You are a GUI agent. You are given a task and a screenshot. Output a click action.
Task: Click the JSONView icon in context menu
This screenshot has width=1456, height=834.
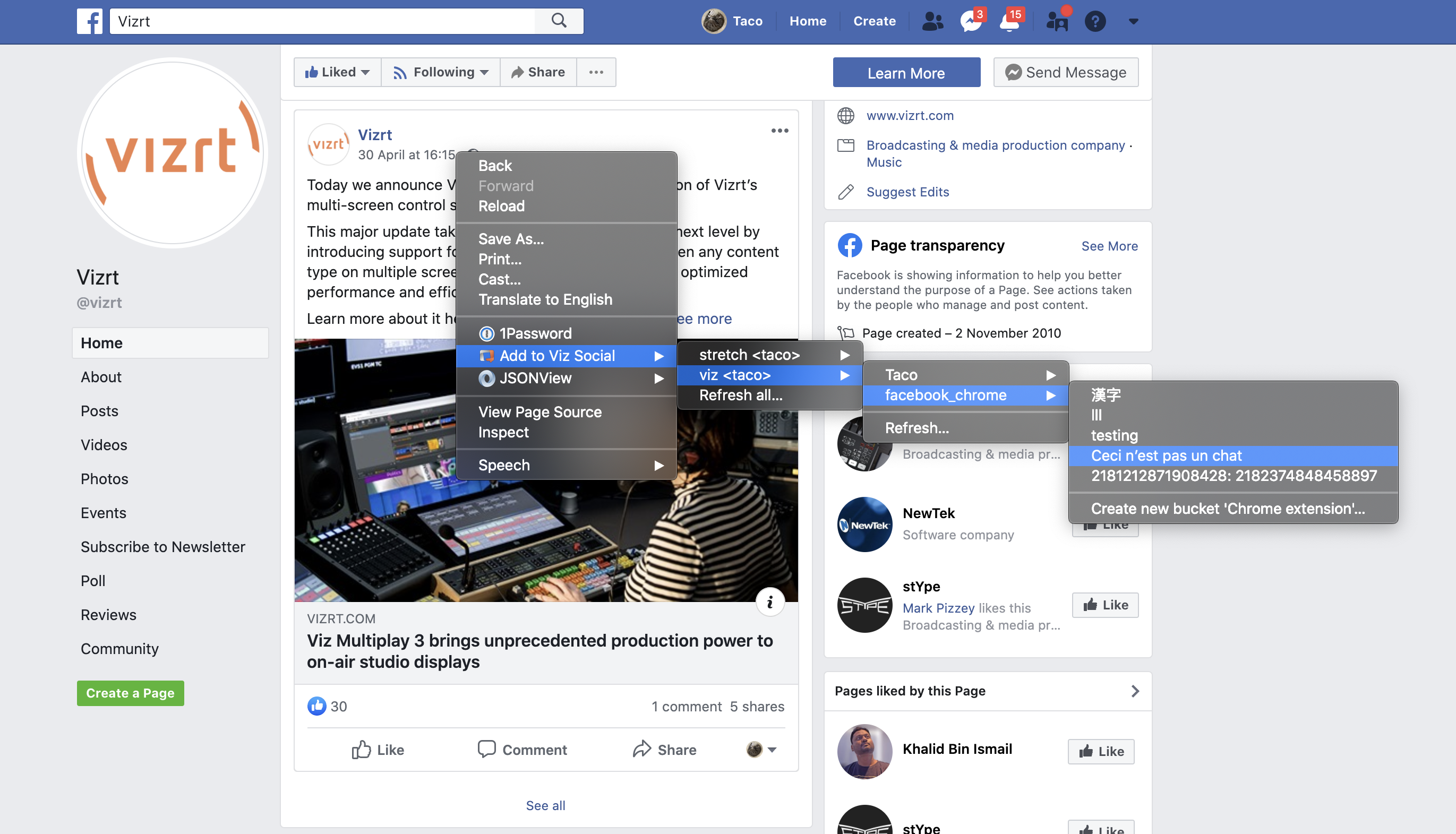[486, 378]
